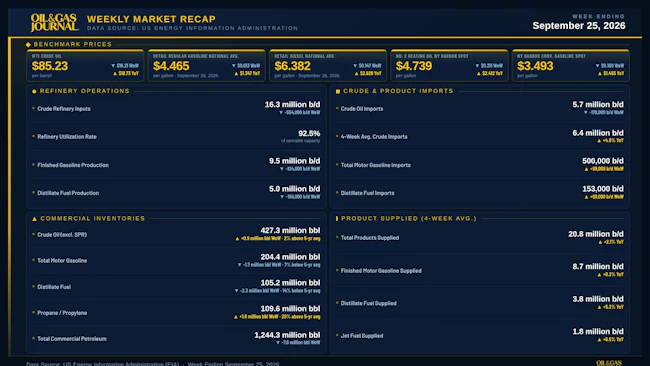Click the Product Supplied (4-Week Avg.) heading

click(x=409, y=218)
